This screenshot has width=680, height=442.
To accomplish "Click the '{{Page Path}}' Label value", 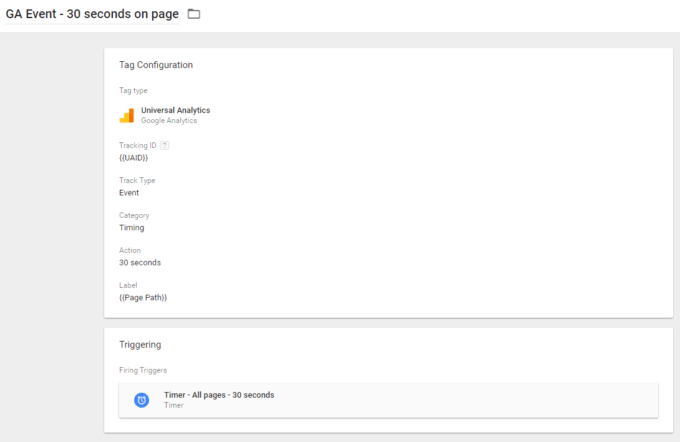I will [143, 298].
